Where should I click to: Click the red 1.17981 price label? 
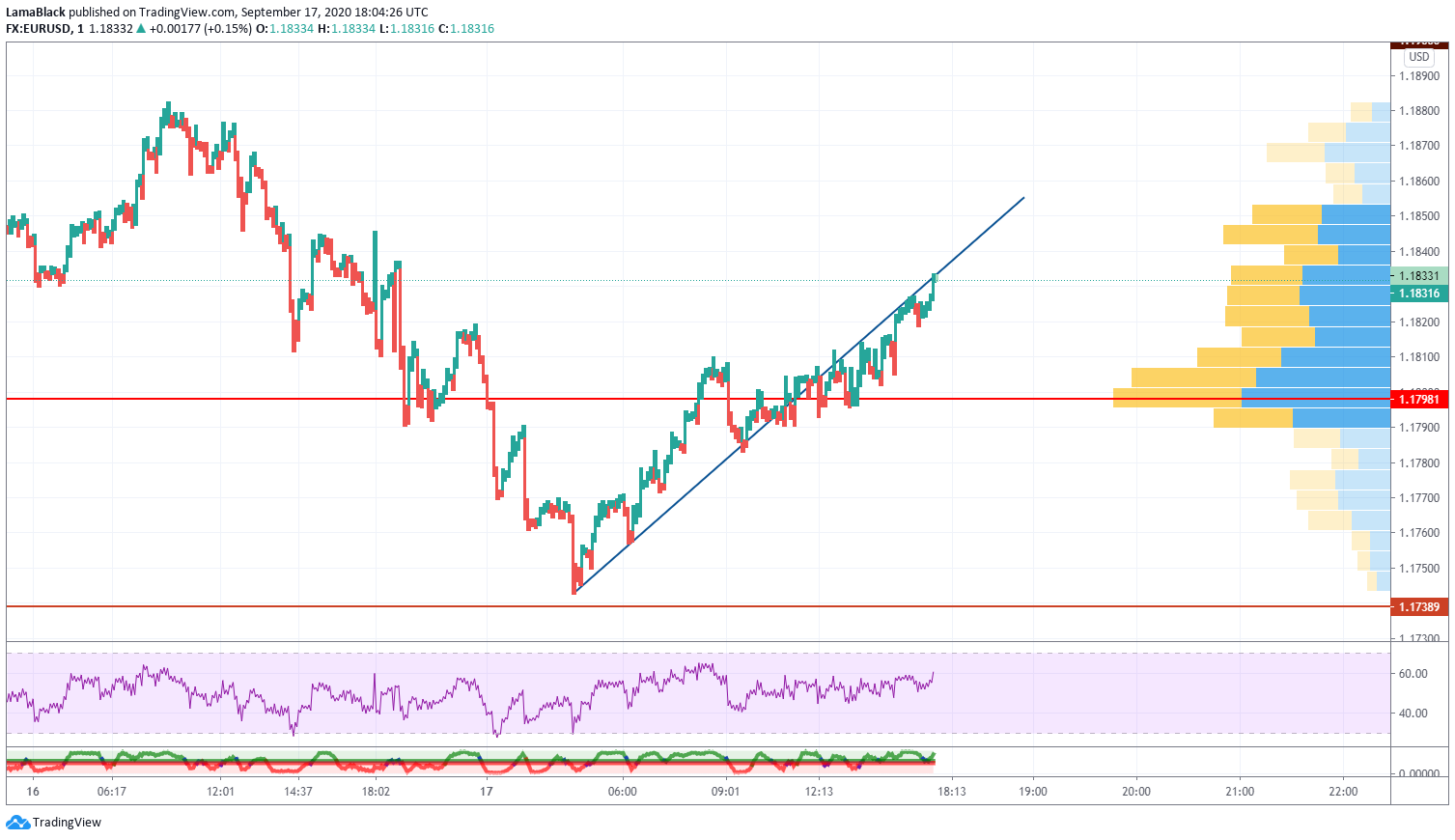click(x=1419, y=399)
